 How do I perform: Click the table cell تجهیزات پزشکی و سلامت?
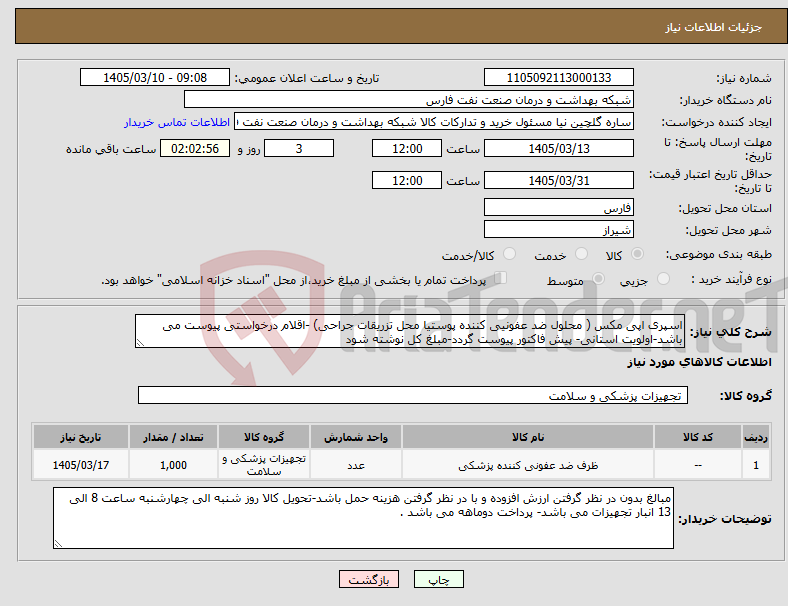click(264, 465)
